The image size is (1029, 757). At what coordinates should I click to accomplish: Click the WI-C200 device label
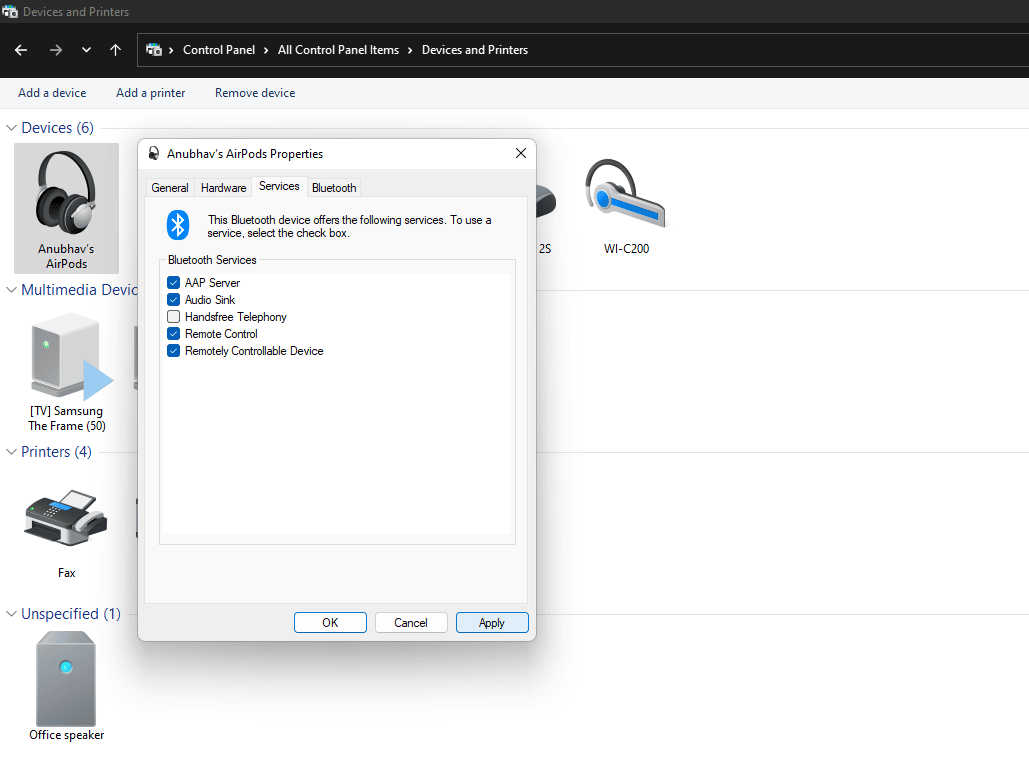click(626, 249)
